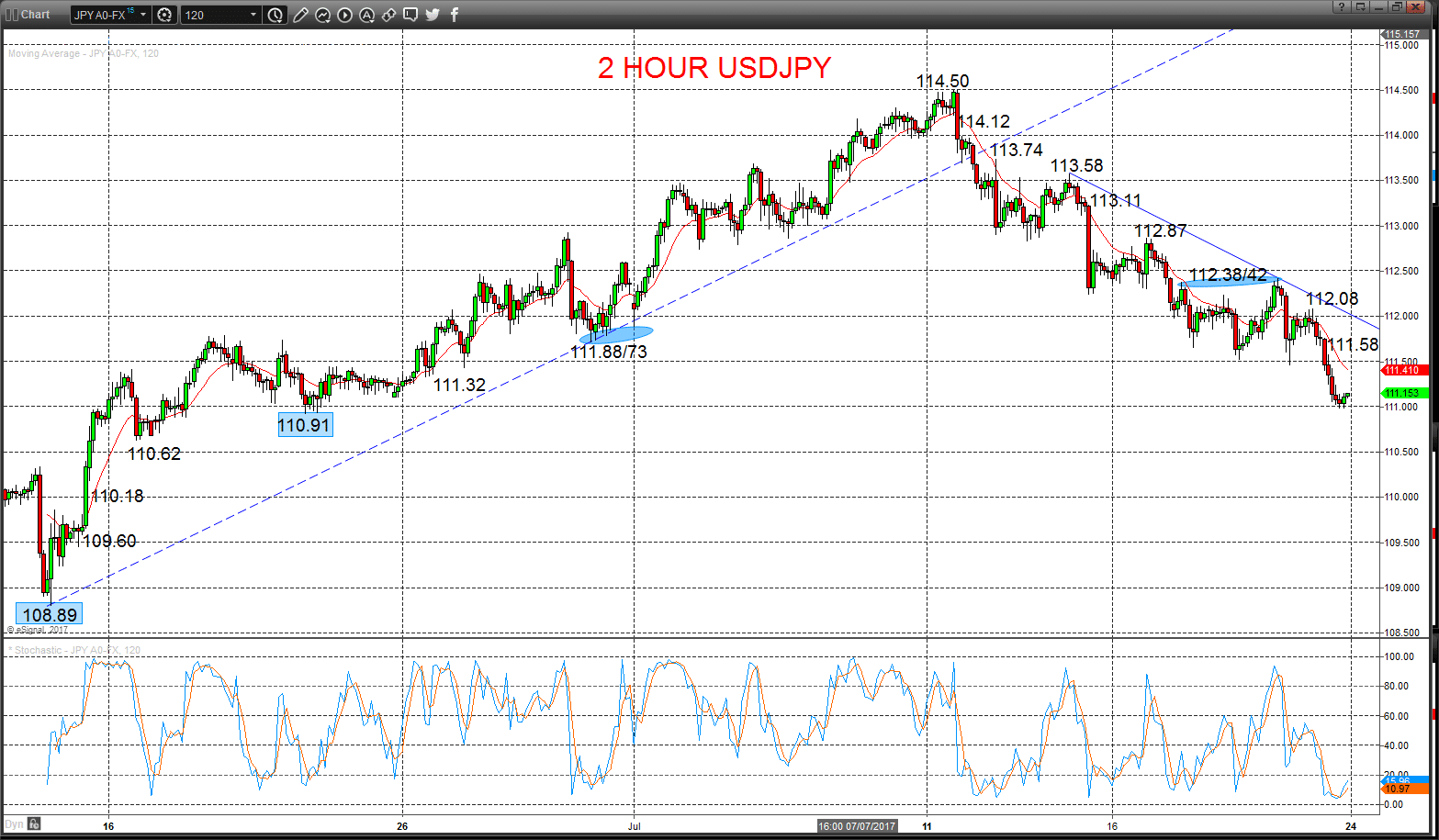The width and height of the screenshot is (1439, 840).
Task: Select the 2 HOUR USDJPY title text
Action: 714,67
